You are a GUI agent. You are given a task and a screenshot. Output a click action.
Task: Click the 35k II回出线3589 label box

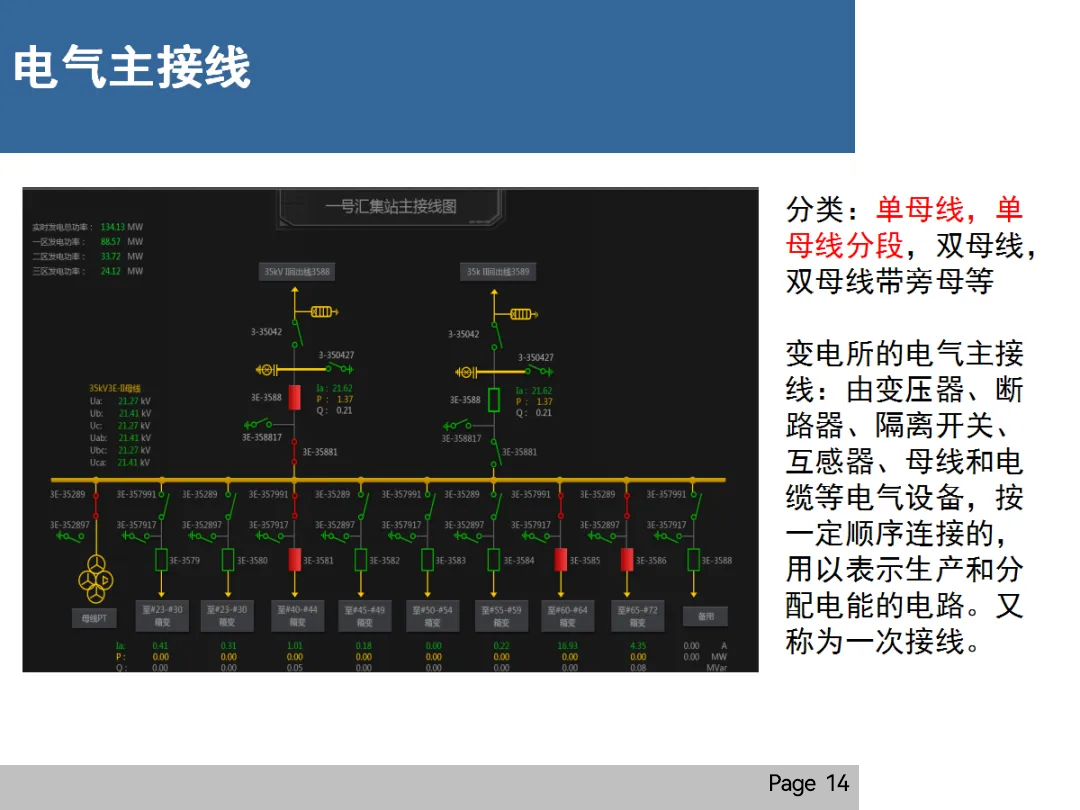(x=498, y=271)
